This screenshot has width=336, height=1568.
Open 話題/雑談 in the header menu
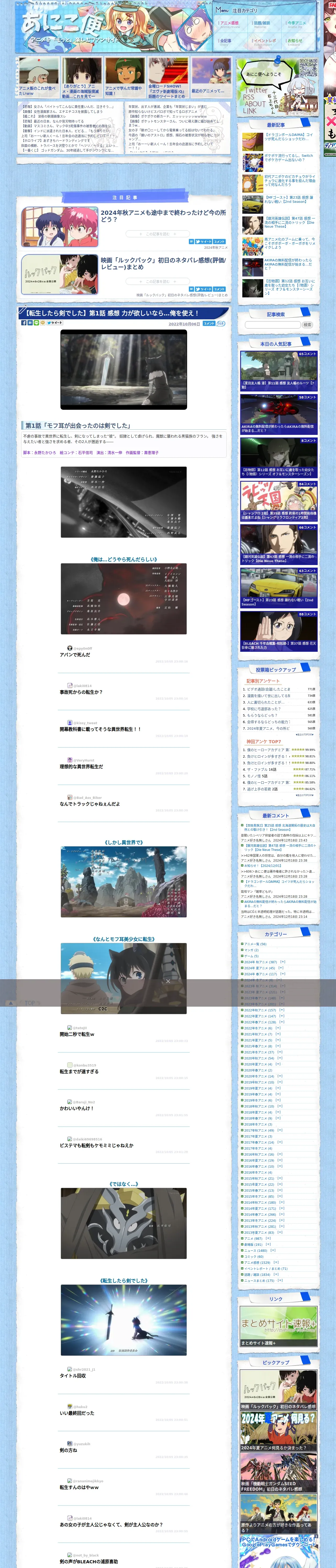tap(262, 24)
